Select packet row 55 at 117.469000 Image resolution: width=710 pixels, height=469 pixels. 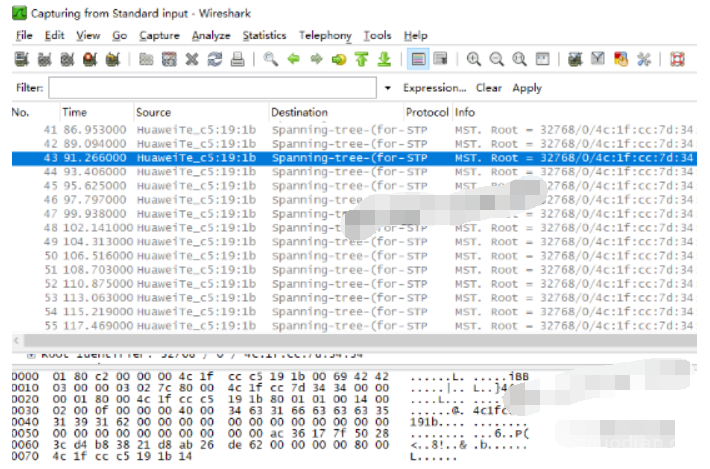(354, 326)
